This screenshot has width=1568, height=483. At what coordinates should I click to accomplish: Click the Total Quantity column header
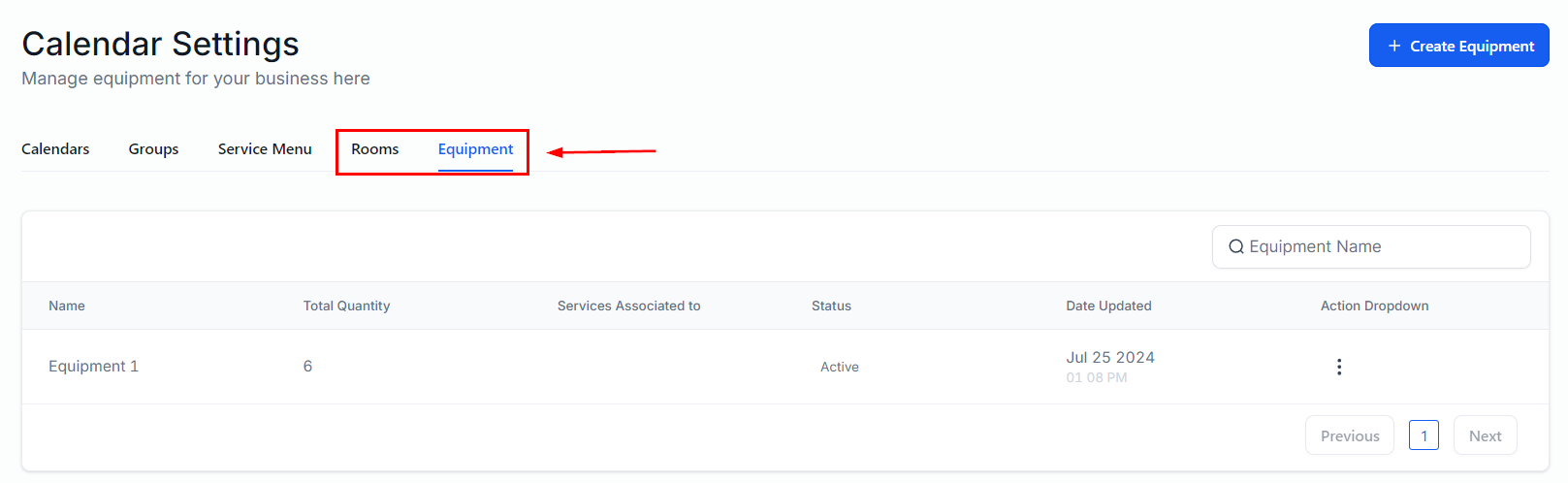(346, 306)
